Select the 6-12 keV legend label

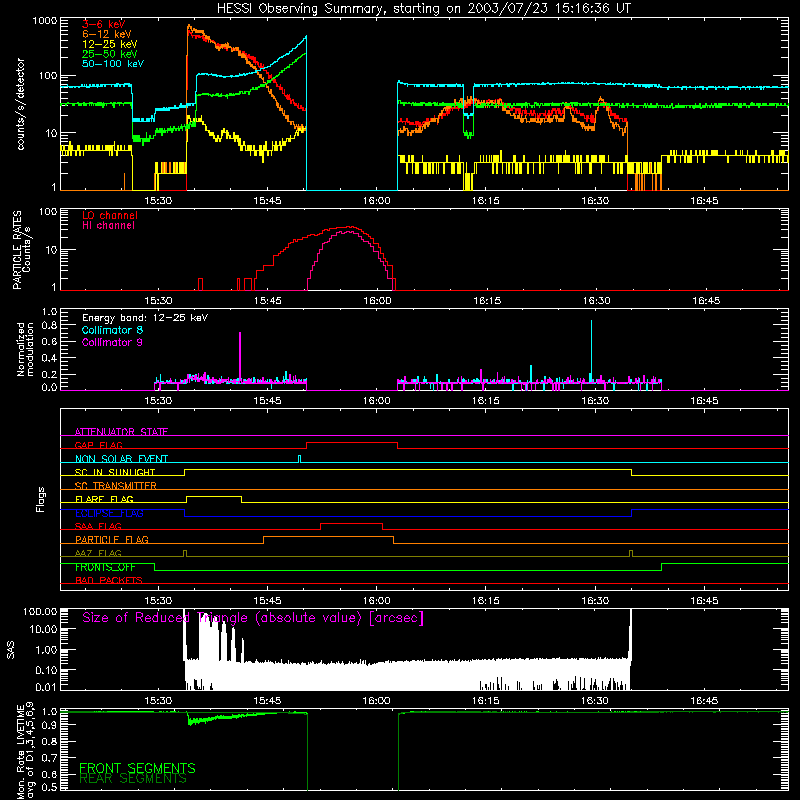coord(107,34)
